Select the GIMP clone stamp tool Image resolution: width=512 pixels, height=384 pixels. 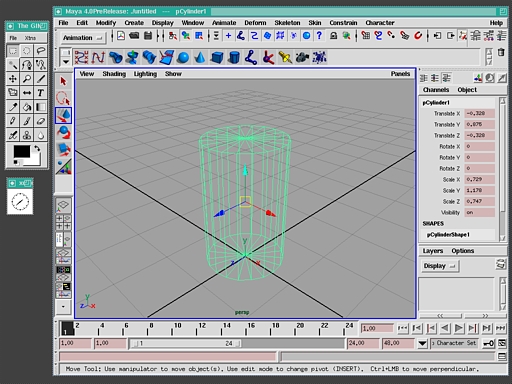27,135
